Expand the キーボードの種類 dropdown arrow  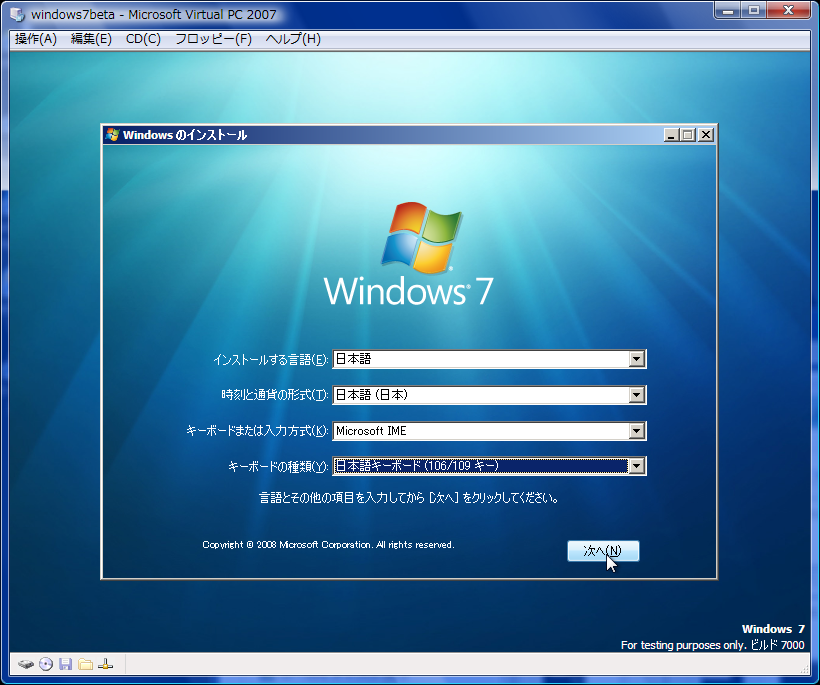coord(636,466)
